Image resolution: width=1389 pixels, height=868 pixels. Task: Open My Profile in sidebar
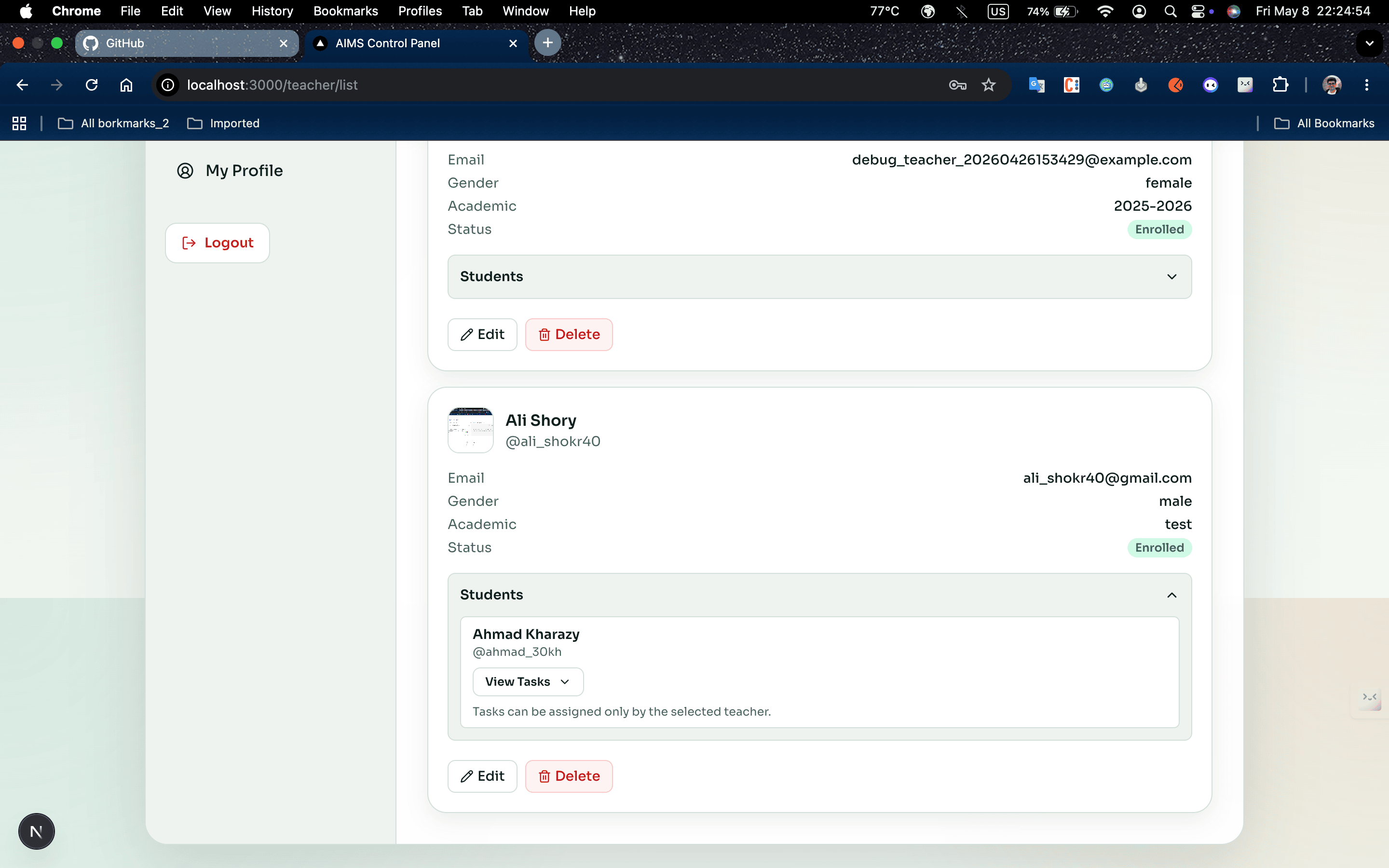[230, 171]
